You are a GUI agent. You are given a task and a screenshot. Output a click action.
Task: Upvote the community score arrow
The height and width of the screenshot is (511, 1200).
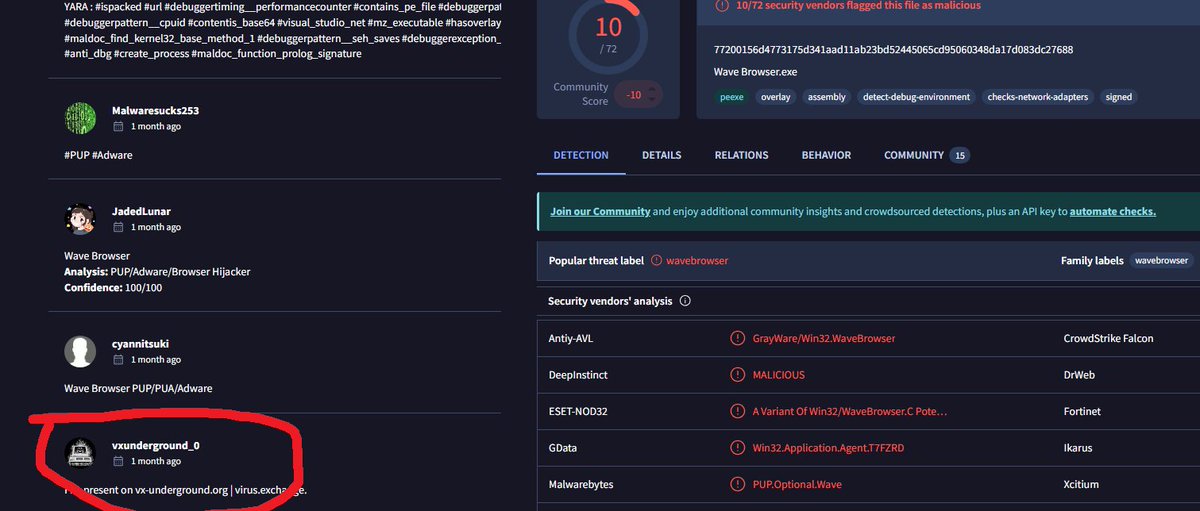coord(653,91)
